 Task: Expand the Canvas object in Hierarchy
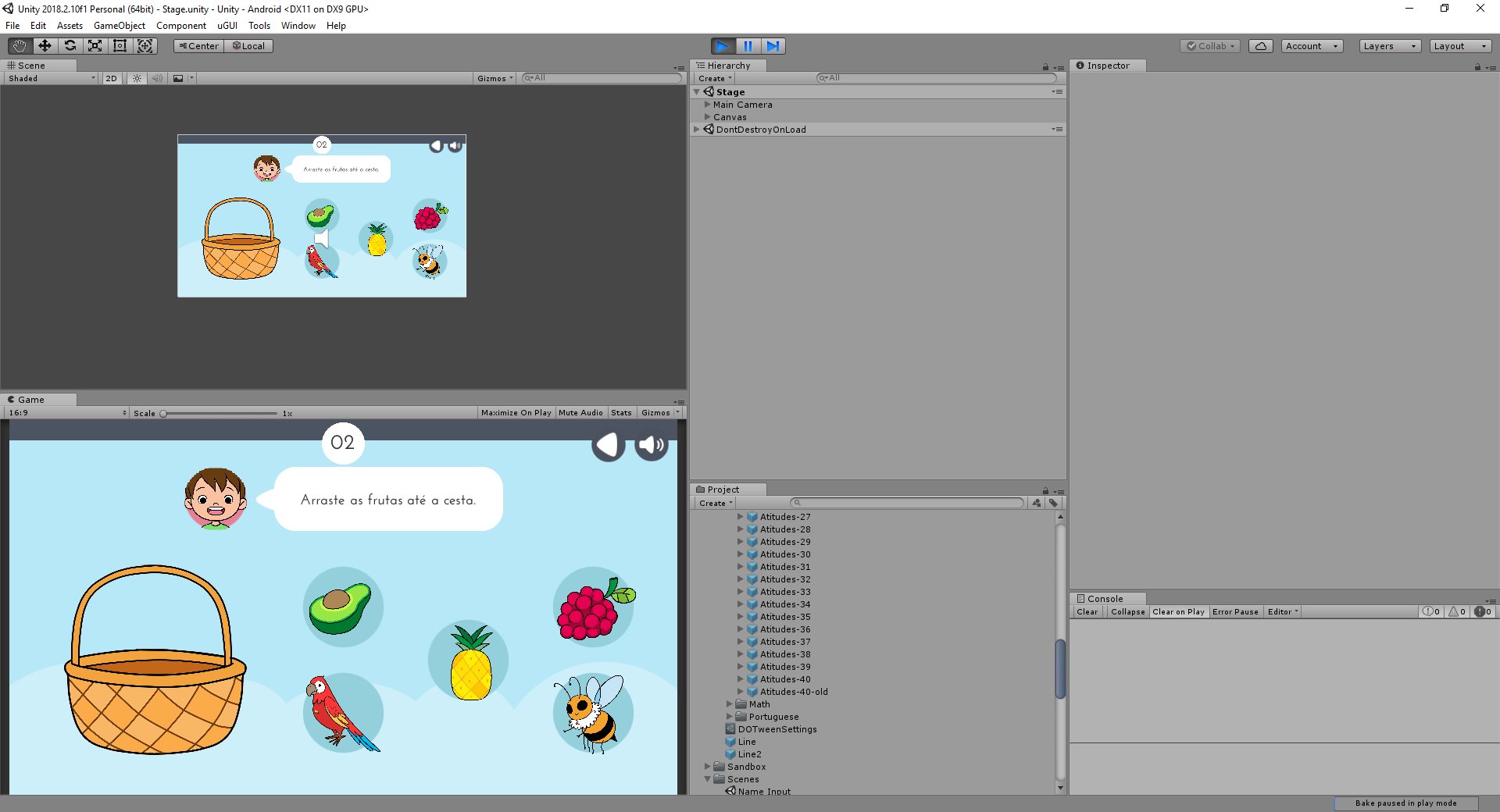click(x=707, y=117)
